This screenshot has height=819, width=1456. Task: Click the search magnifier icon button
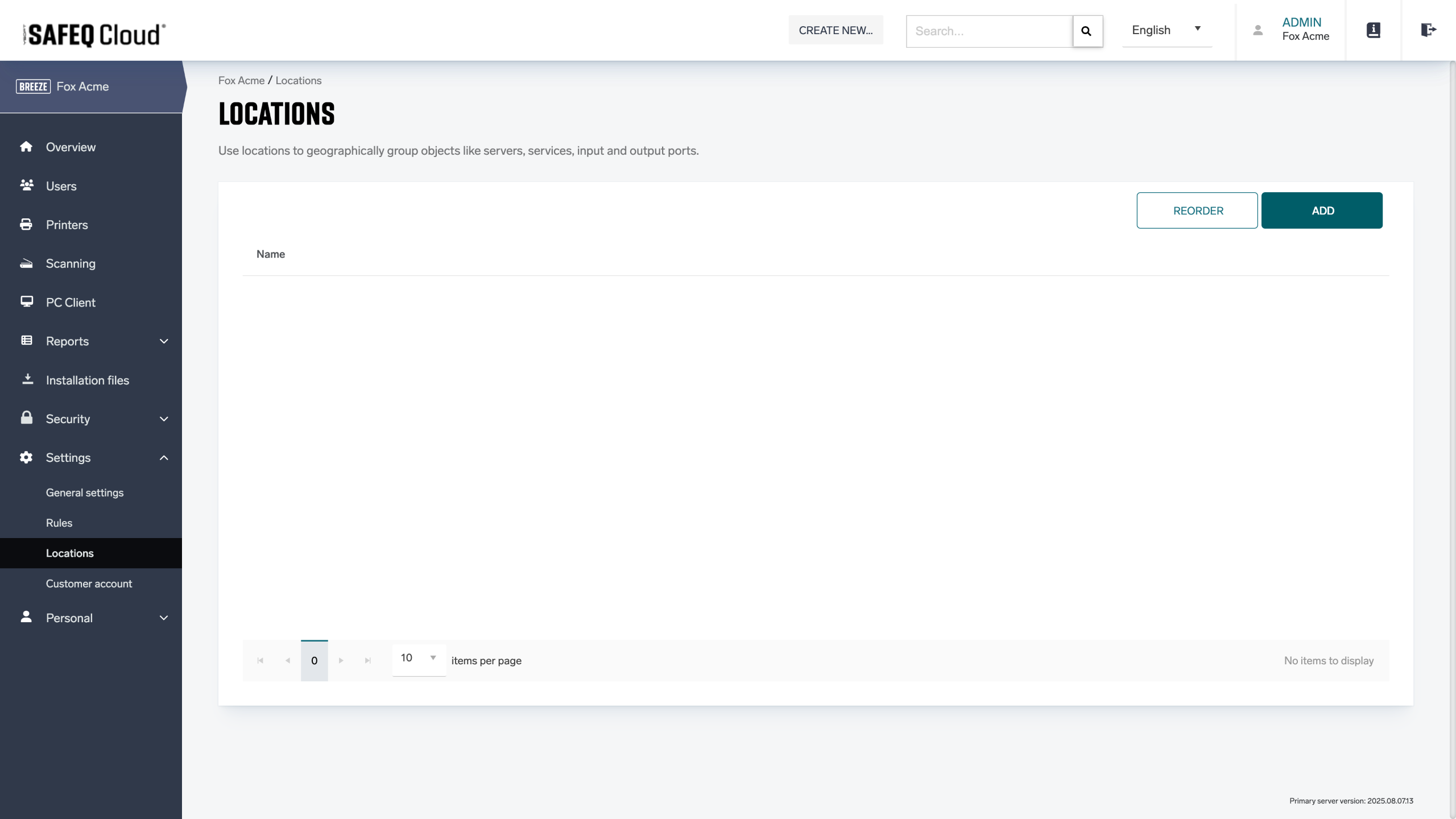1087,31
